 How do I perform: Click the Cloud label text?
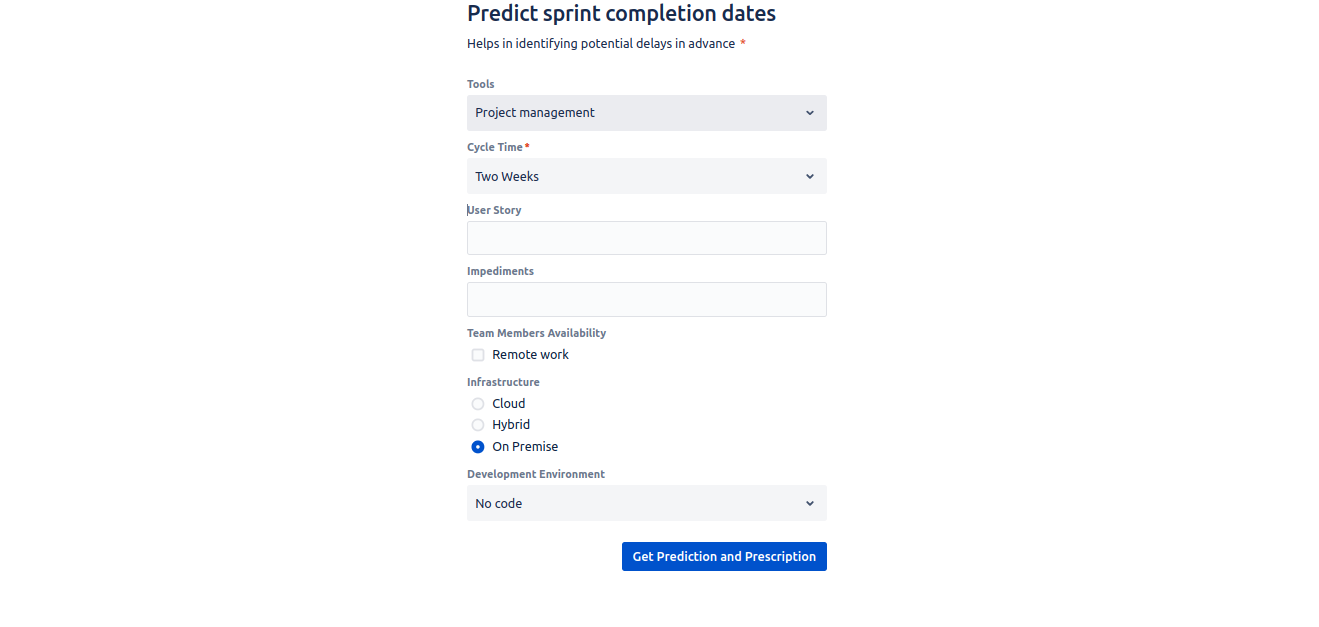pyautogui.click(x=508, y=404)
